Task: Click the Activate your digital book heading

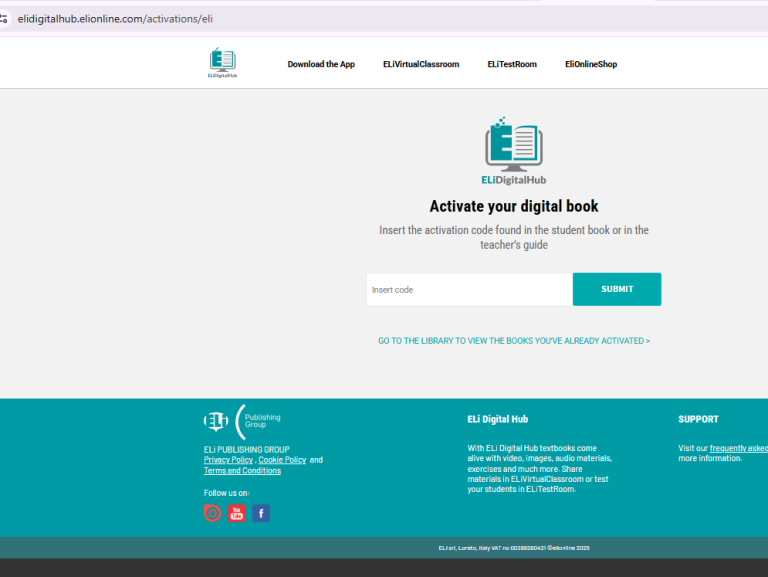Action: (x=513, y=206)
